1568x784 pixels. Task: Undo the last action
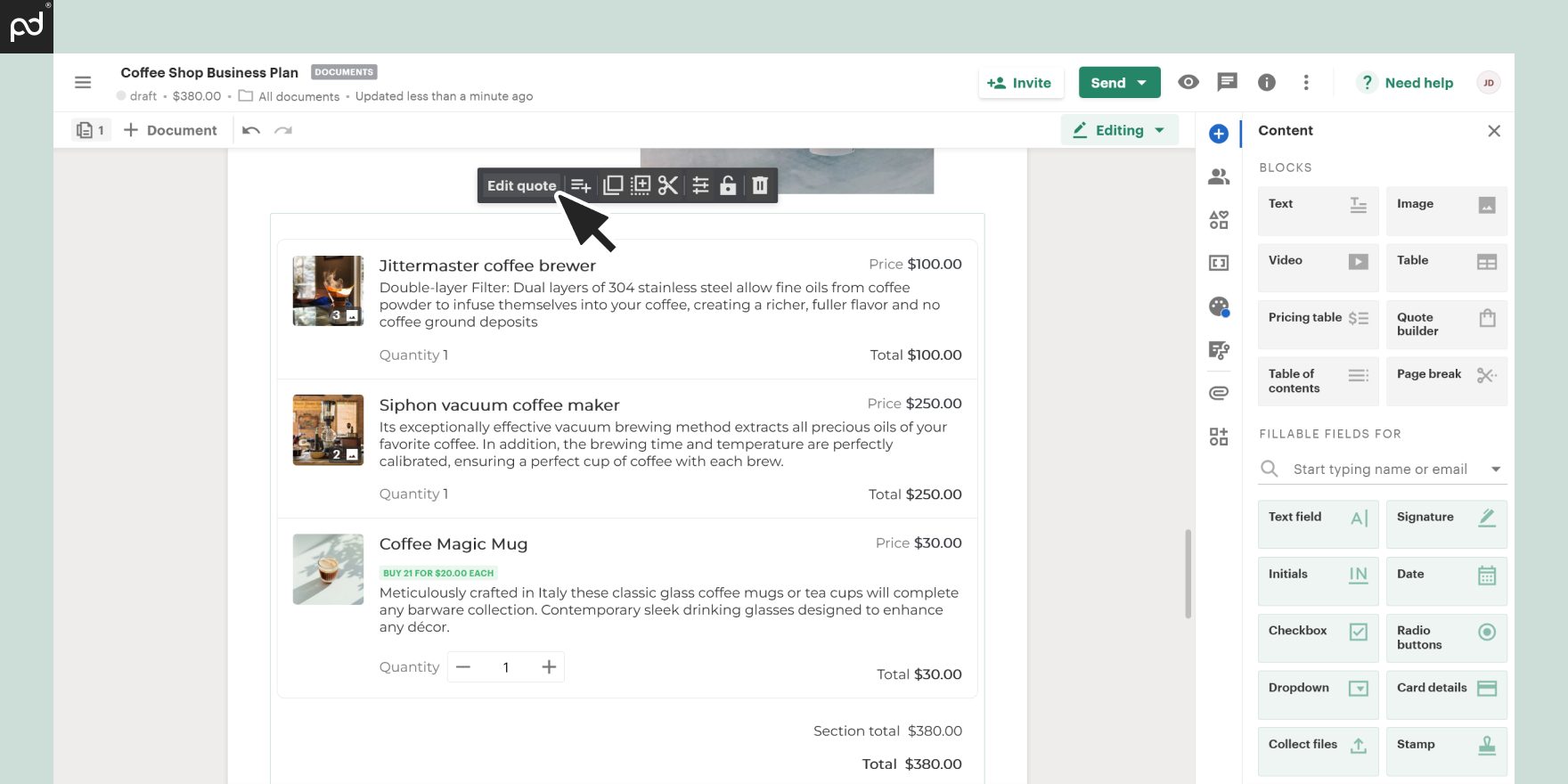pos(251,130)
